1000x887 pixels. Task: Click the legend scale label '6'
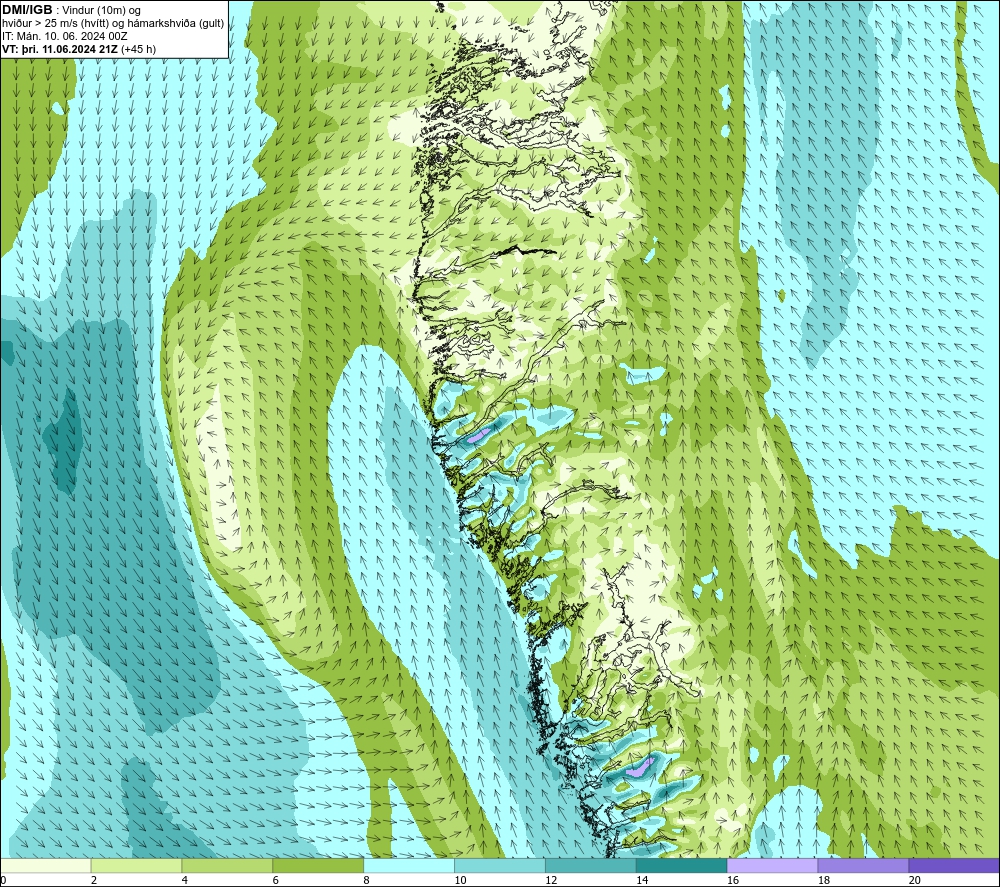coord(276,880)
